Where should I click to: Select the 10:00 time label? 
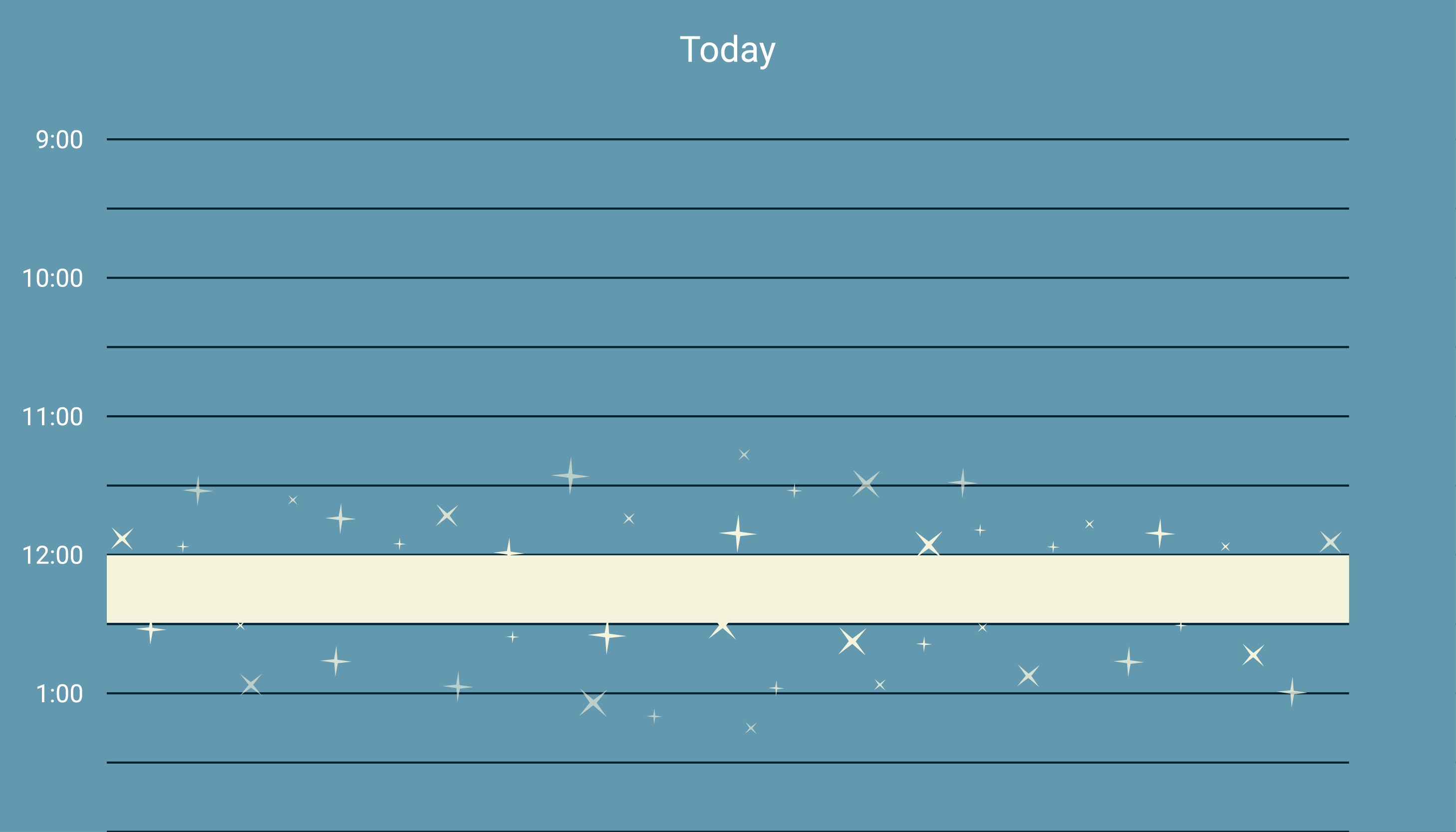pos(52,278)
